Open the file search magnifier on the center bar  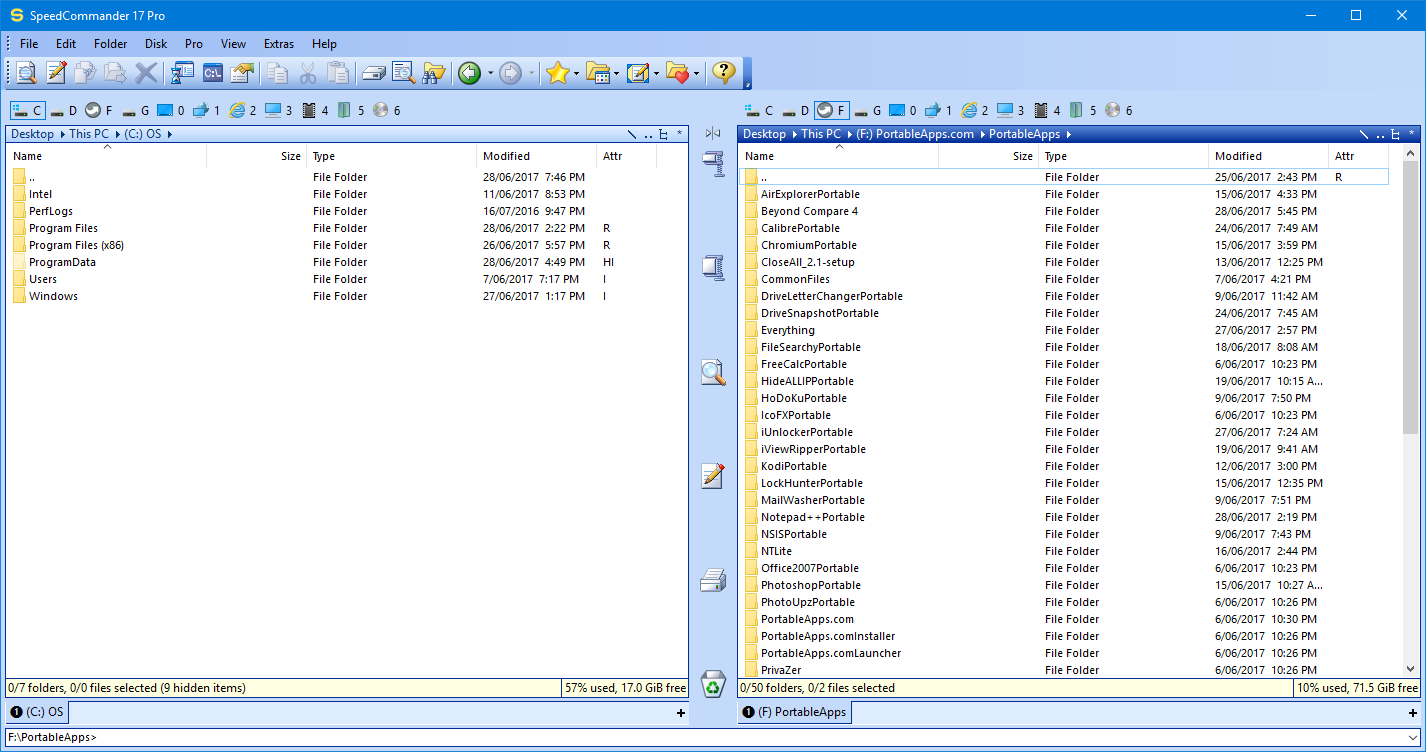click(x=713, y=372)
